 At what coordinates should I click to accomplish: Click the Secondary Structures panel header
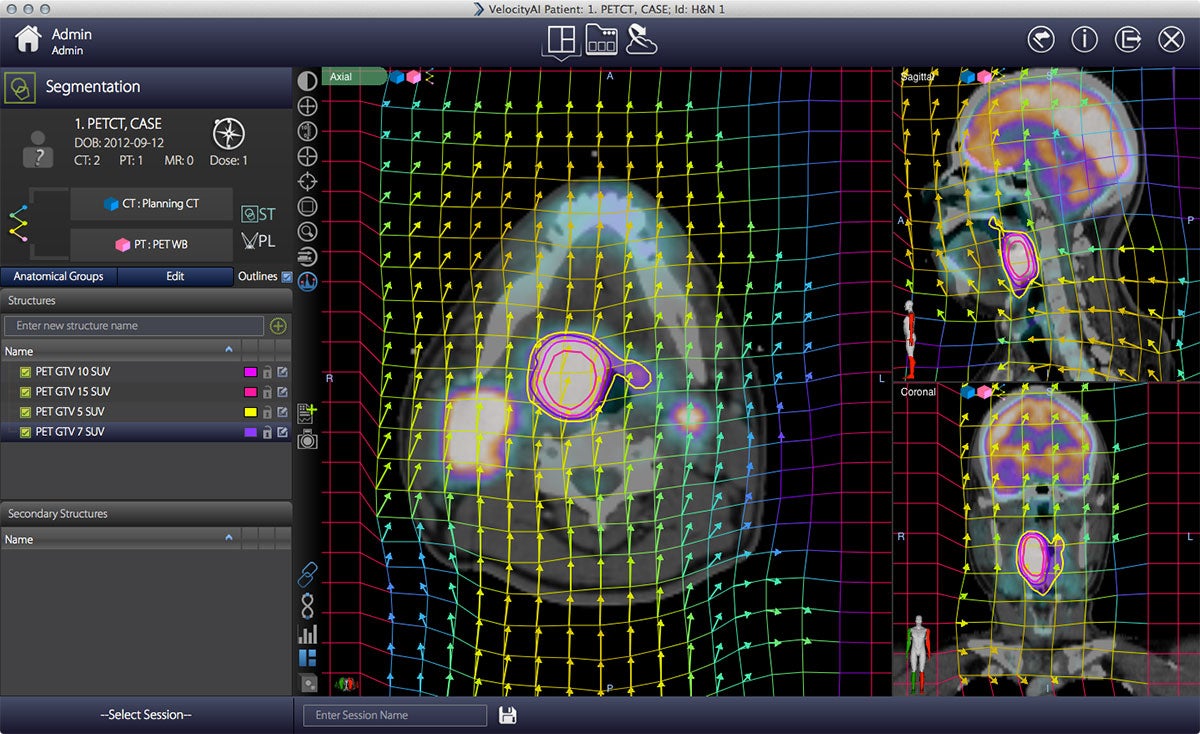coord(146,513)
